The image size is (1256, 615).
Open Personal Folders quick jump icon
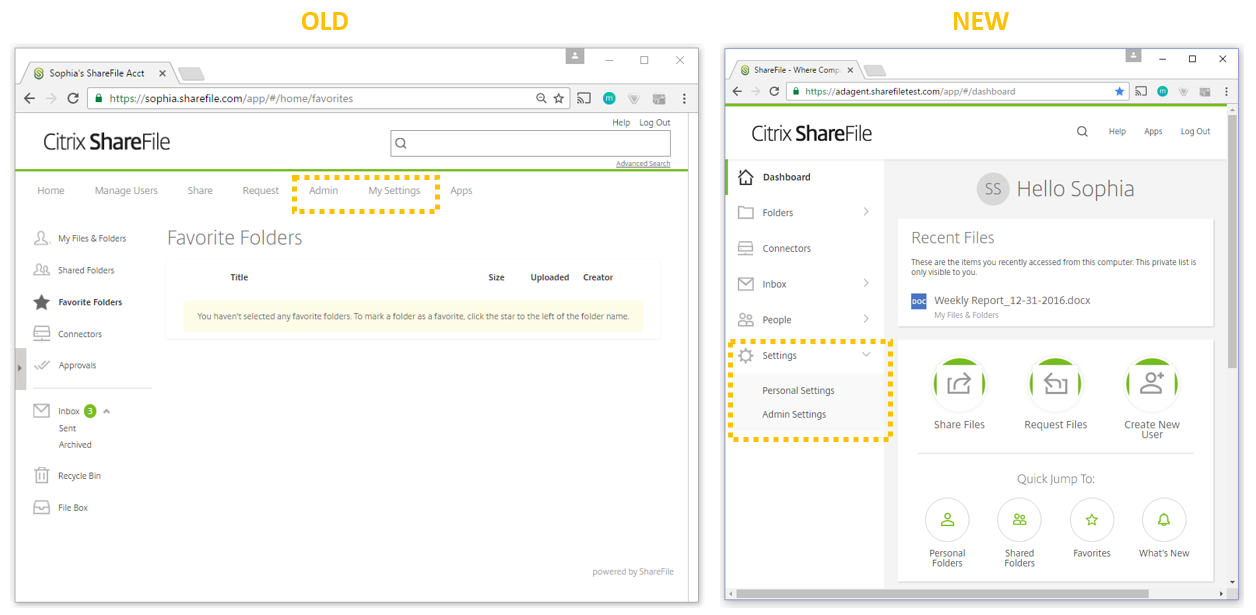(947, 519)
